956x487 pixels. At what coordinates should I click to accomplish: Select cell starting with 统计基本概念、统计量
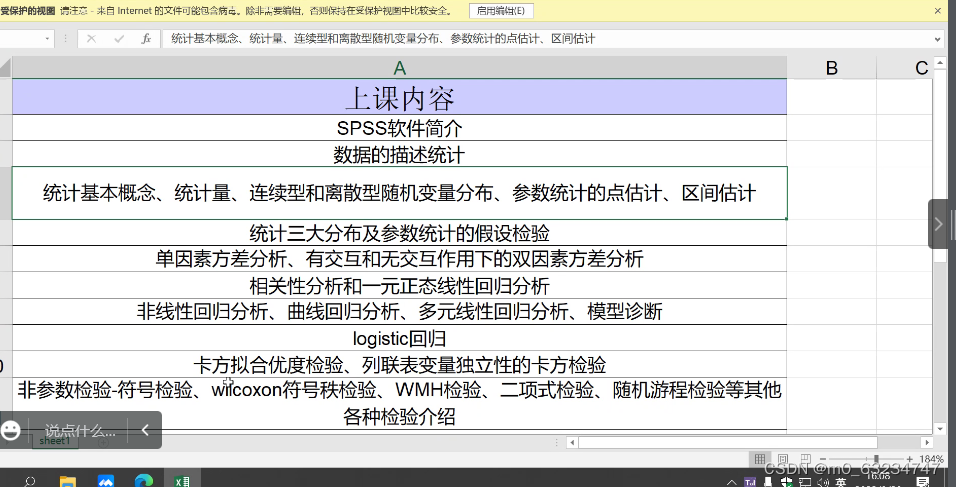tap(399, 193)
